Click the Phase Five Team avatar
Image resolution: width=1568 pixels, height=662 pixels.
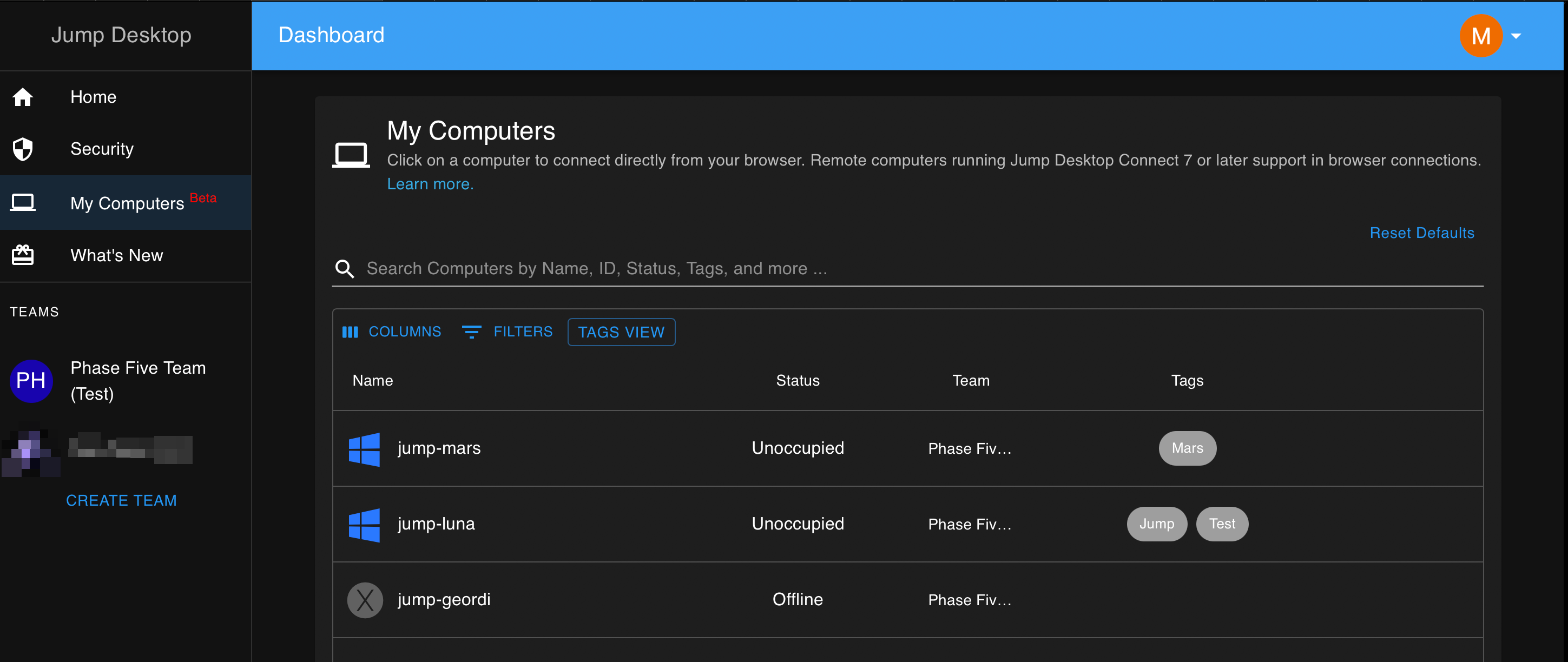pos(31,381)
